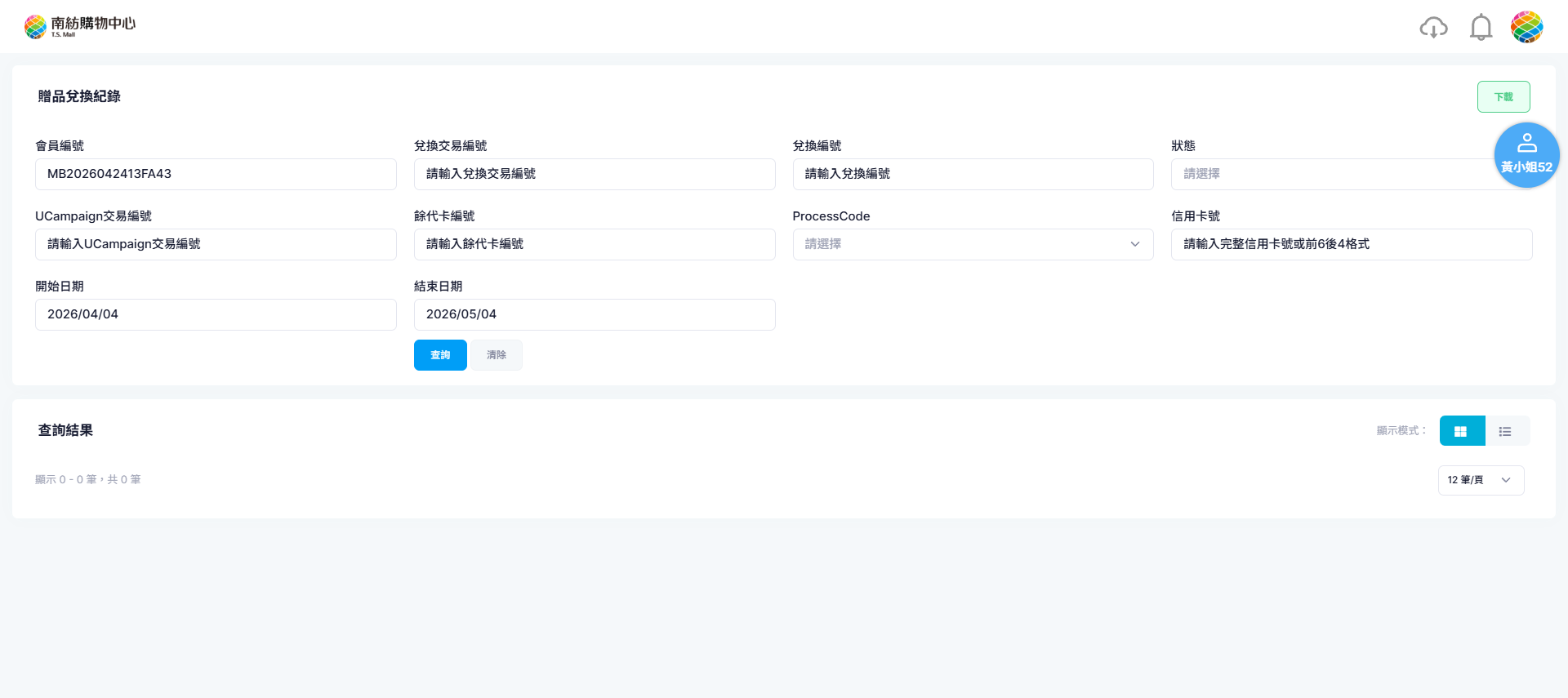Open the cloud download icon
Image resolution: width=1568 pixels, height=698 pixels.
[x=1433, y=28]
